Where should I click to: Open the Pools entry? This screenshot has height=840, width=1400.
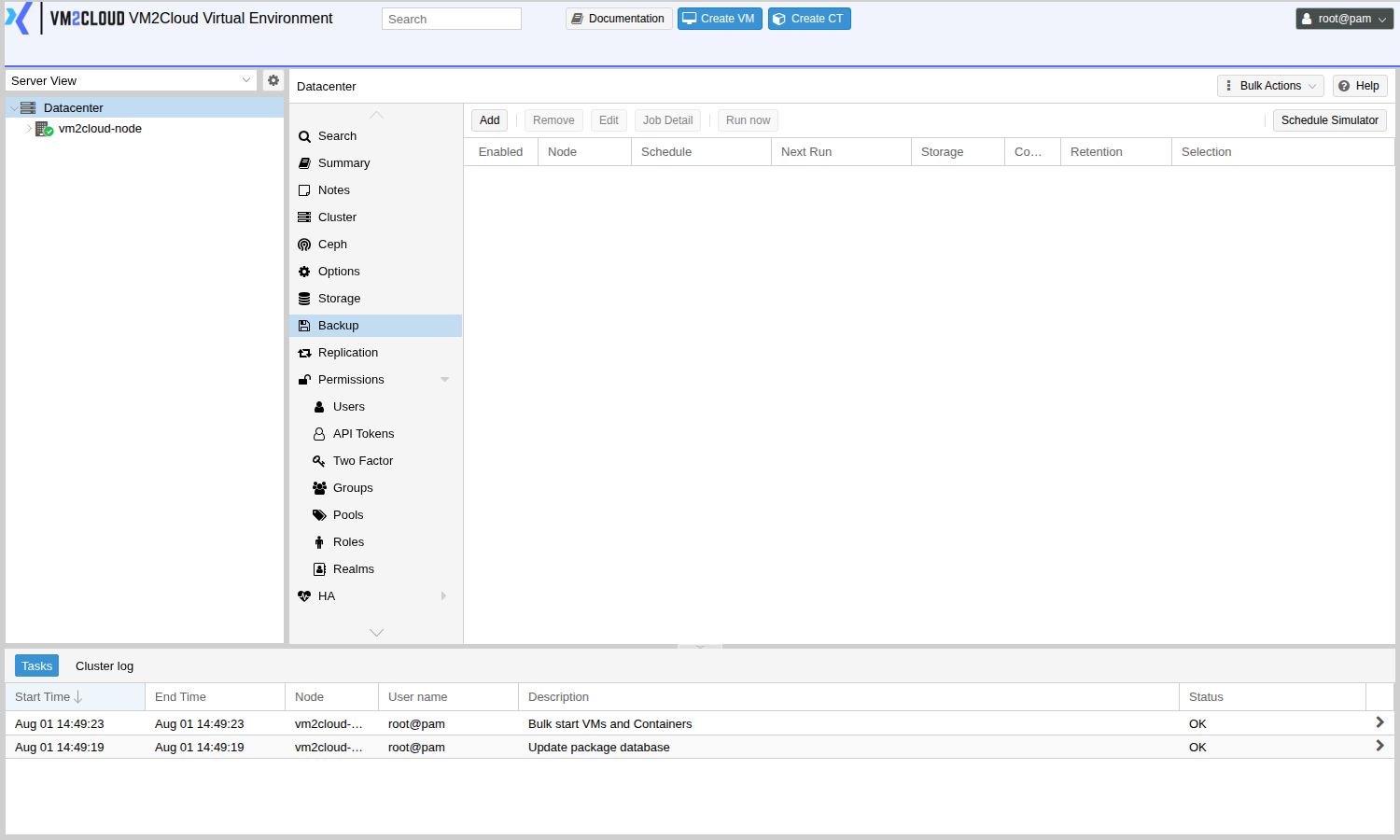click(375, 515)
